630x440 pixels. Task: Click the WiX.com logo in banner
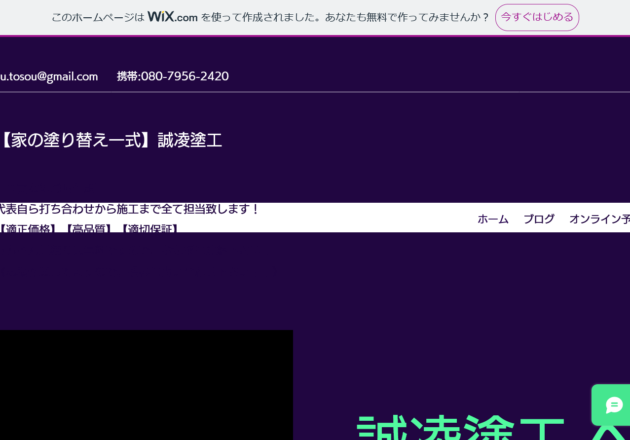coord(172,17)
